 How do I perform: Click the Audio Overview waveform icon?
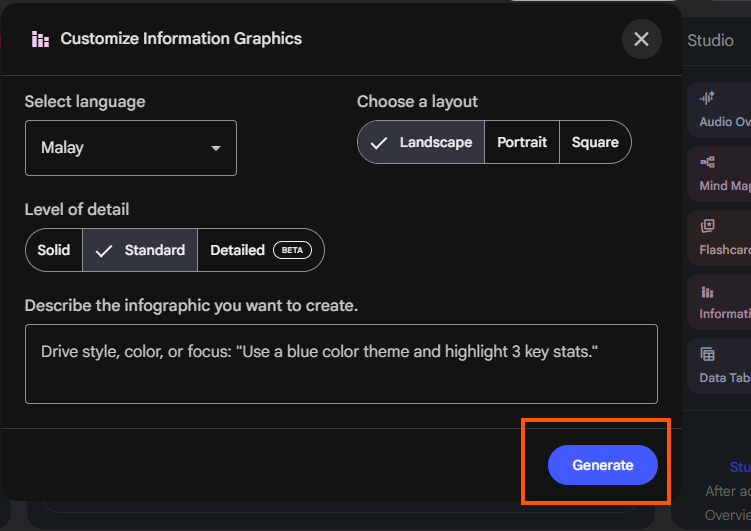coord(708,98)
